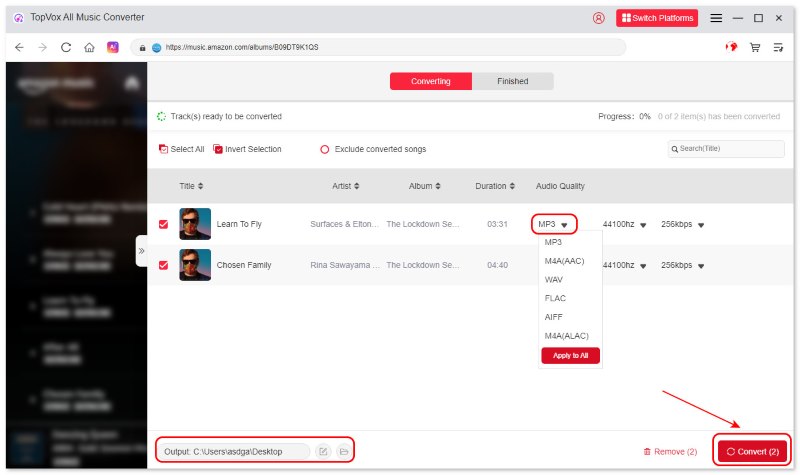Sort tracks by Artist column
The height and width of the screenshot is (475, 800).
point(346,186)
